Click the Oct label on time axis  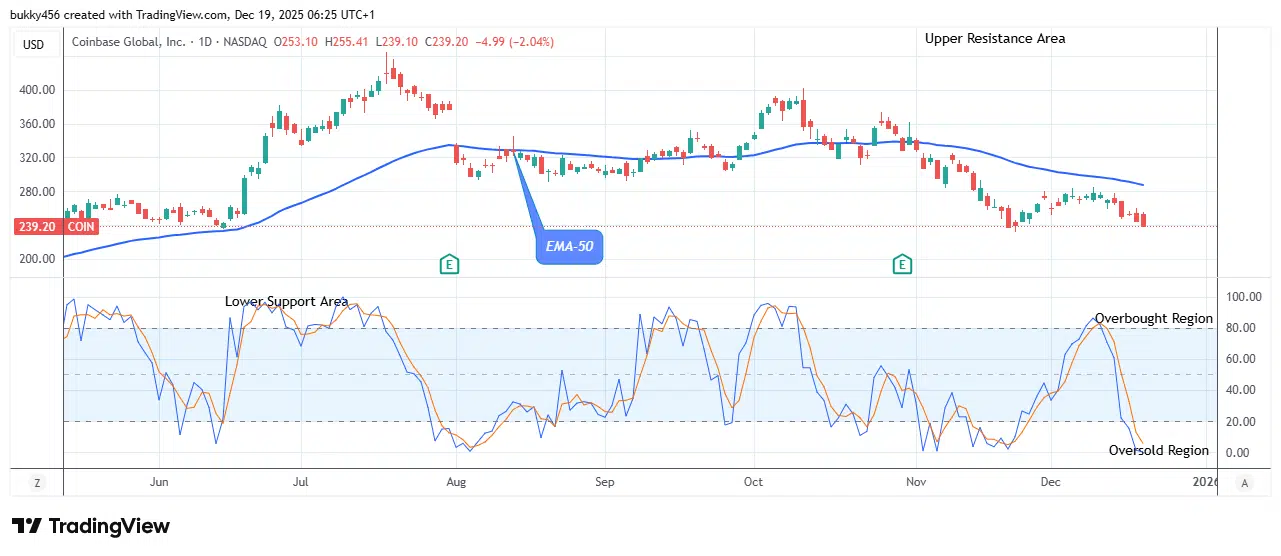(x=753, y=482)
